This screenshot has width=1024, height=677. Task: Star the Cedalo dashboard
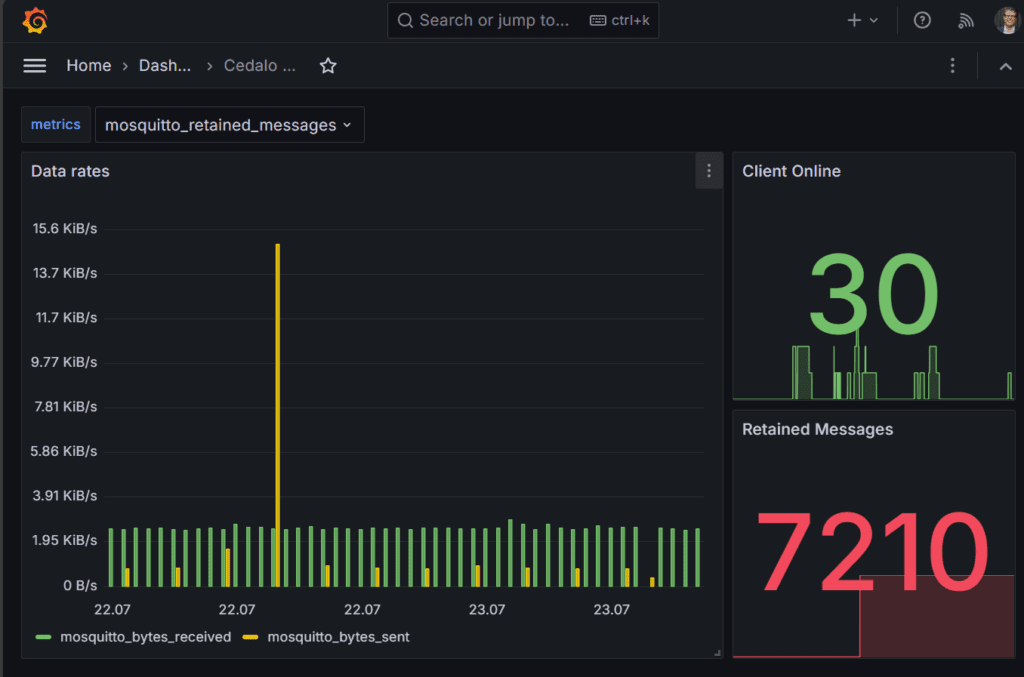click(328, 65)
